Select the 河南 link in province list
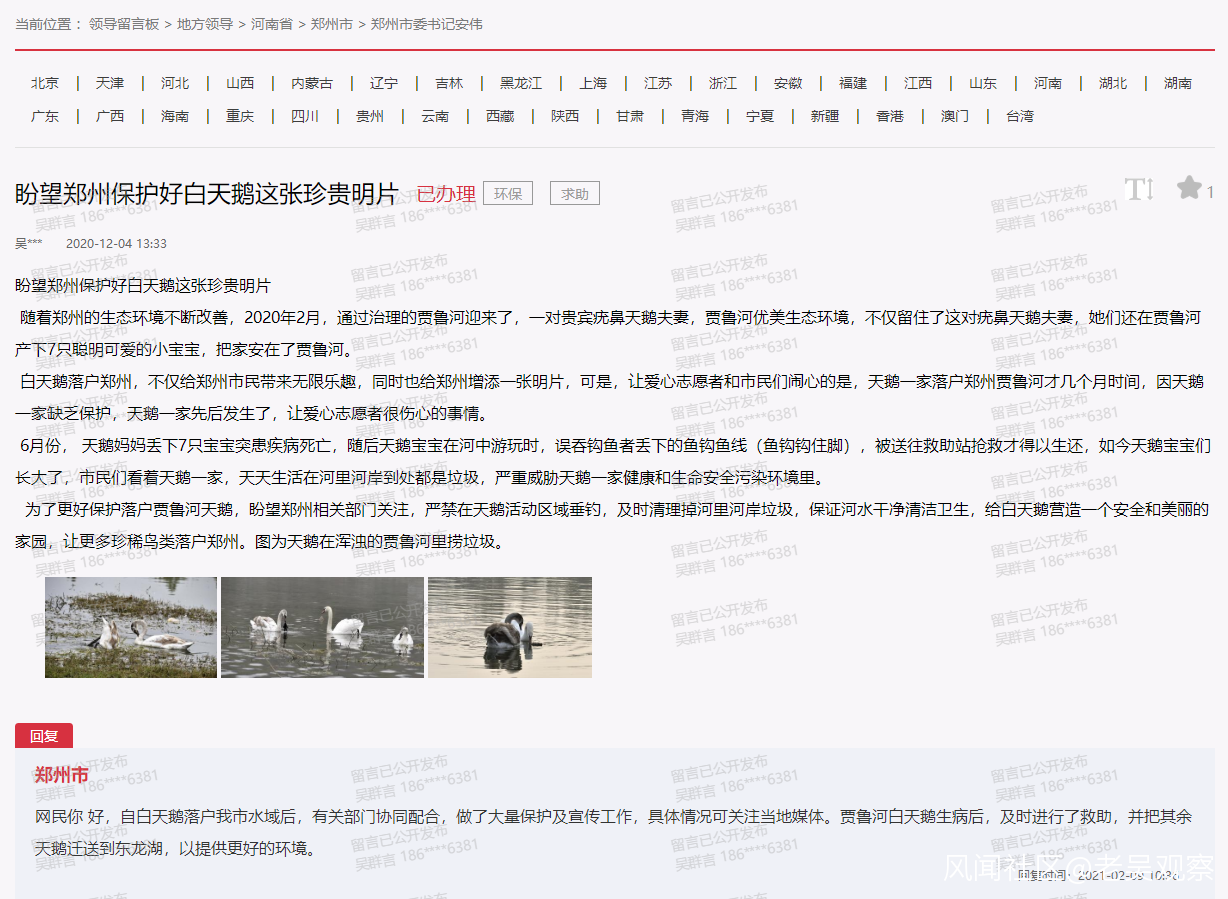This screenshot has width=1228, height=899. [x=1048, y=83]
